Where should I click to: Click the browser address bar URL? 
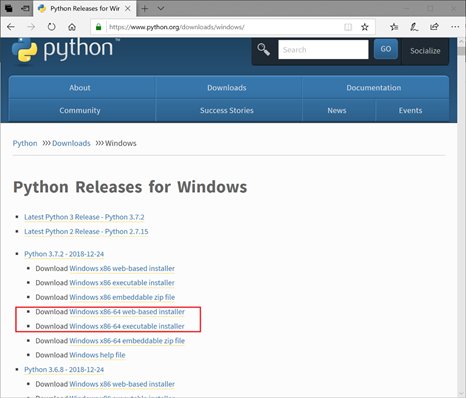[177, 27]
